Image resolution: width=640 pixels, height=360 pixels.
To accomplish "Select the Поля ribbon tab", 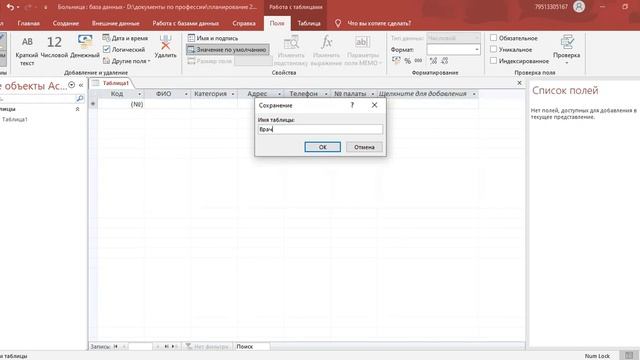I will coord(277,23).
